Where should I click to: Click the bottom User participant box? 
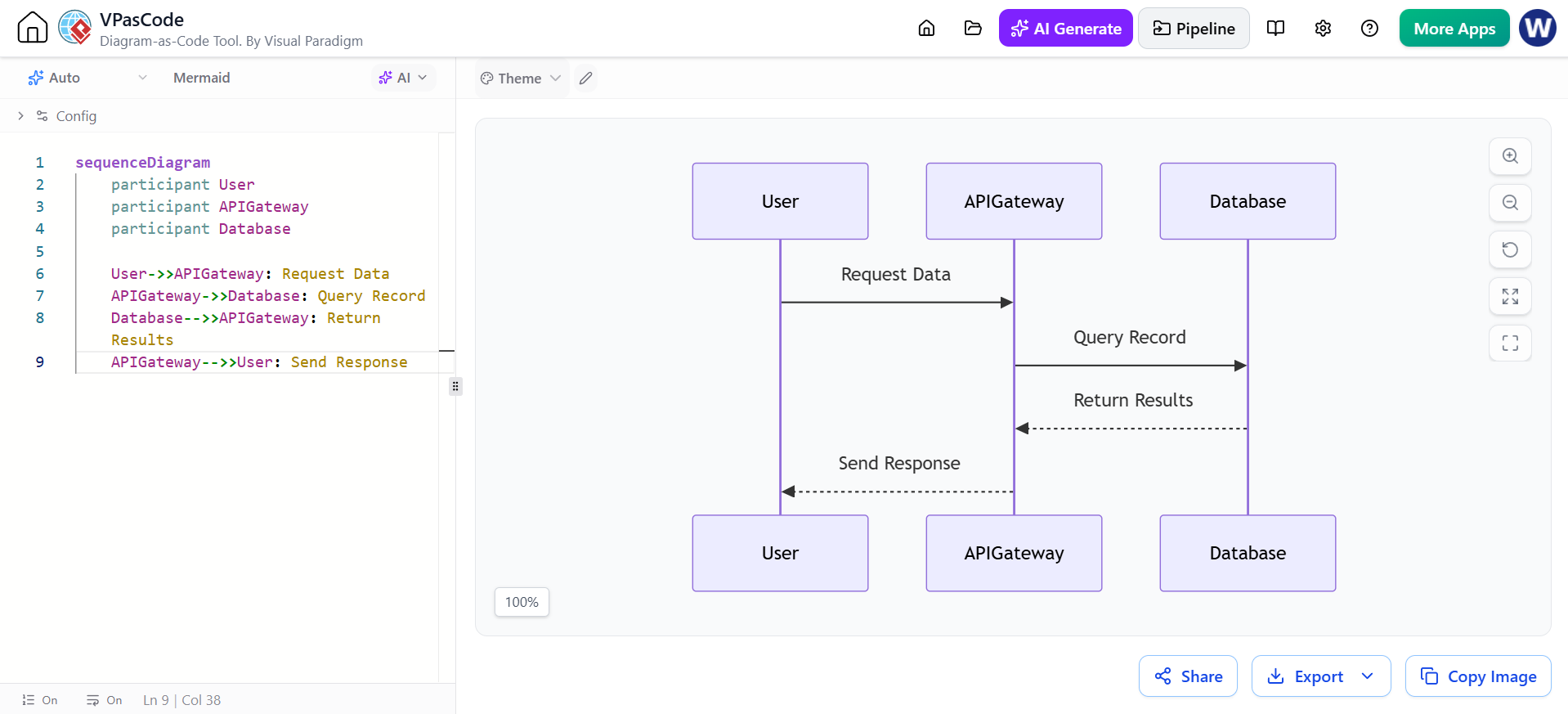click(x=780, y=553)
